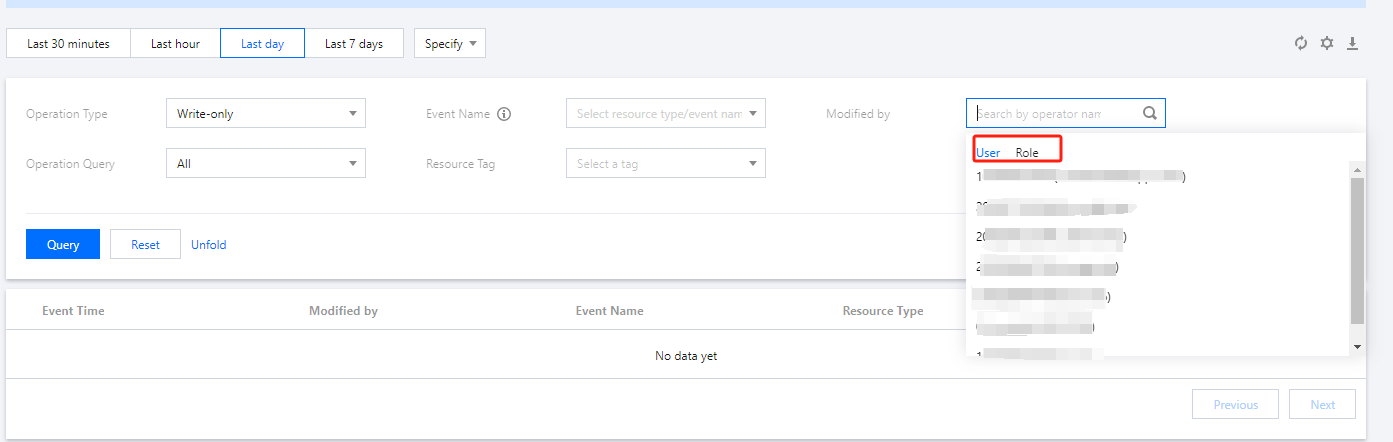Click the Unfold link
The image size is (1393, 442).
click(209, 244)
